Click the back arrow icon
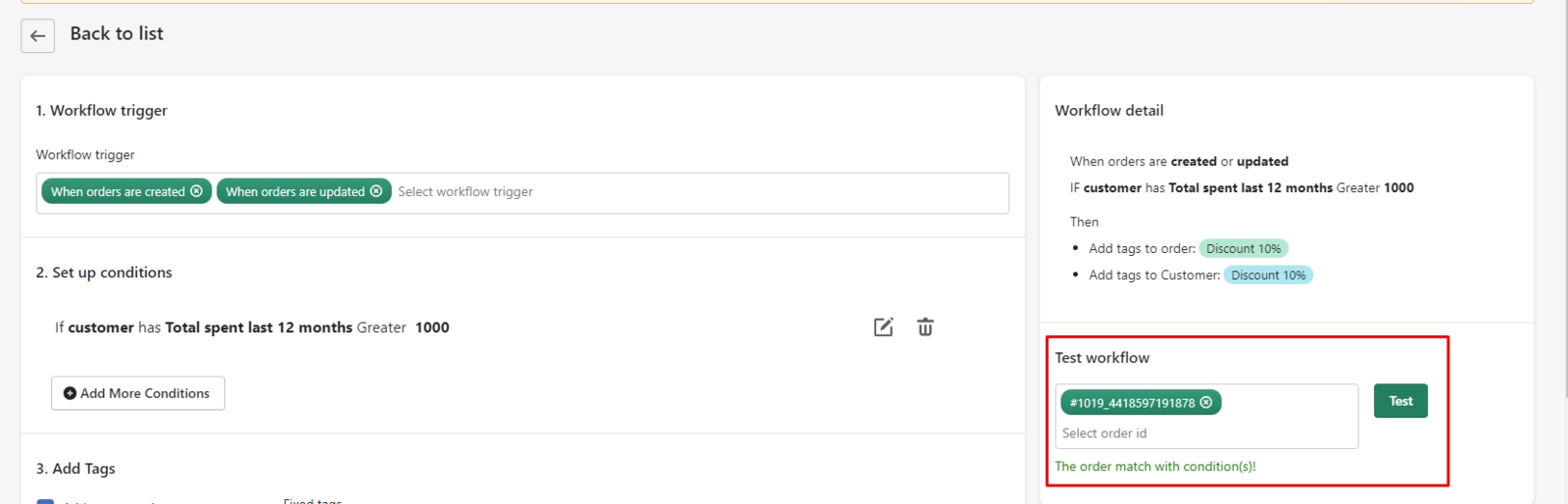Image resolution: width=1568 pixels, height=504 pixels. coord(37,36)
